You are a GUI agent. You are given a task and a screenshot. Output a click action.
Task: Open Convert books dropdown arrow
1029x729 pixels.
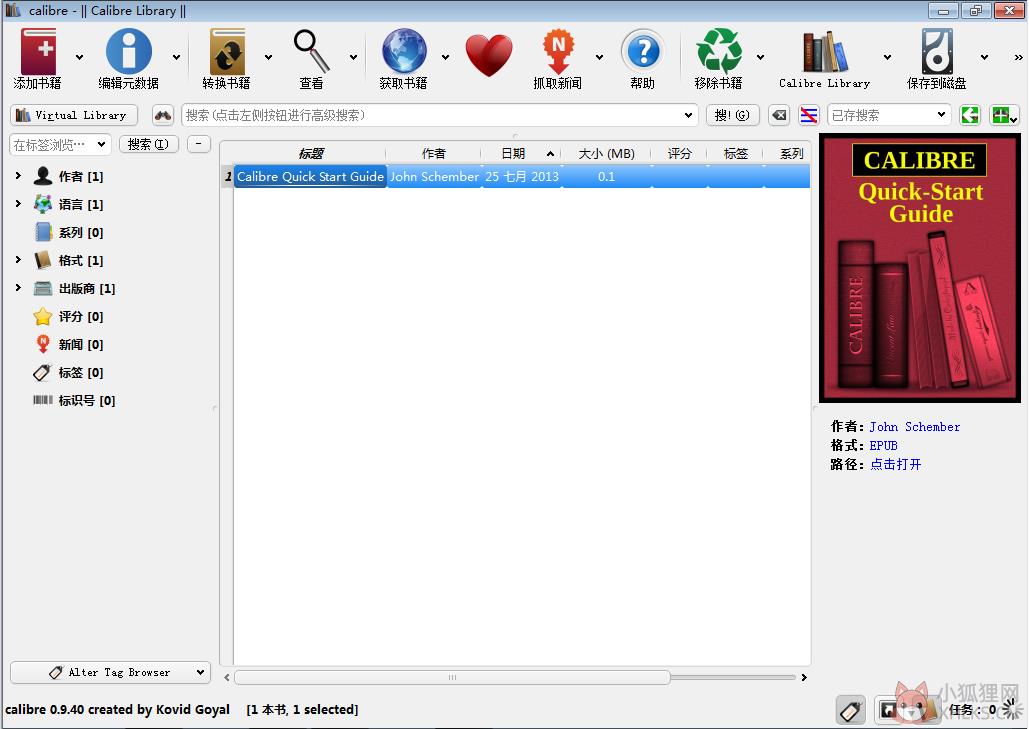[268, 58]
